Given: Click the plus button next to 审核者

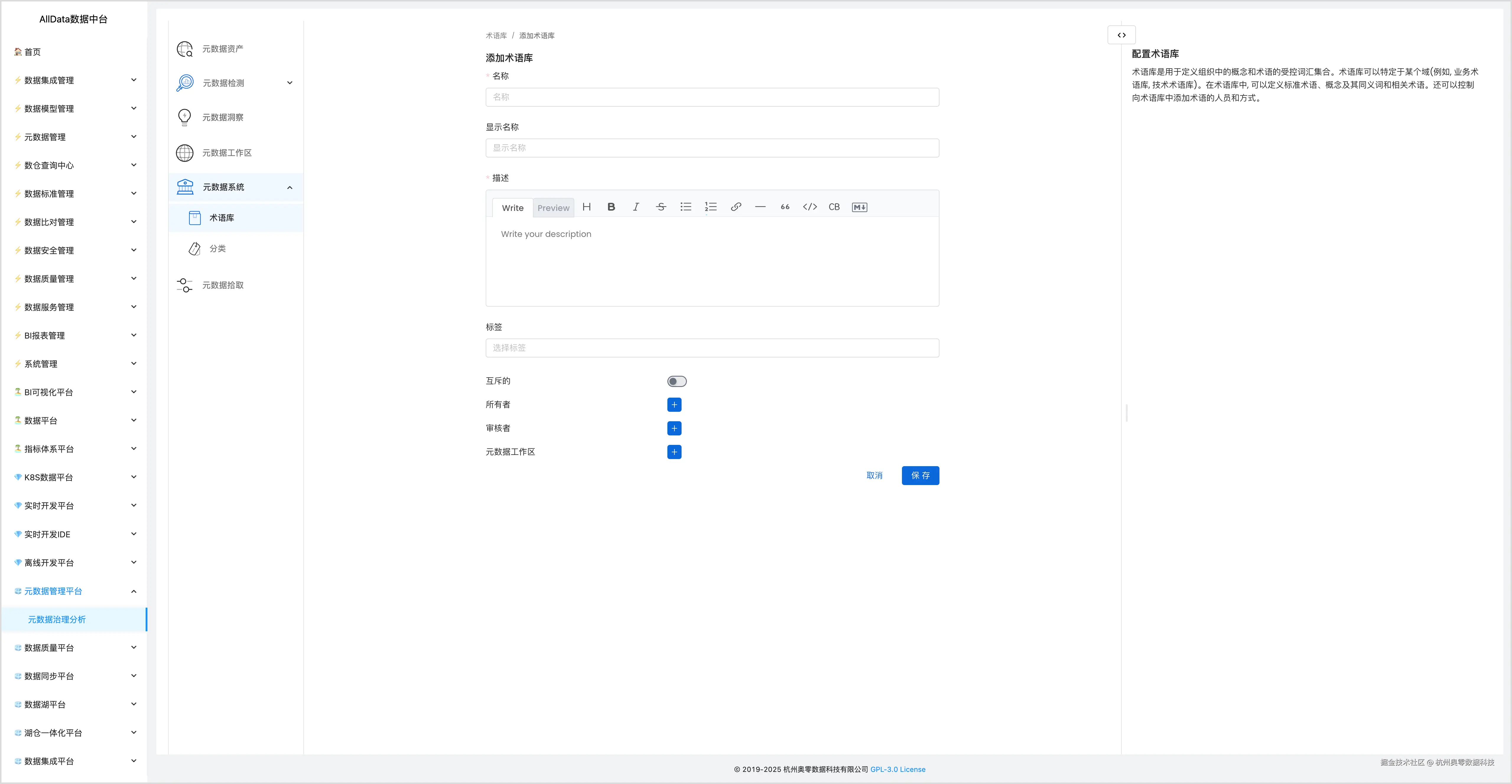Looking at the screenshot, I should 674,428.
